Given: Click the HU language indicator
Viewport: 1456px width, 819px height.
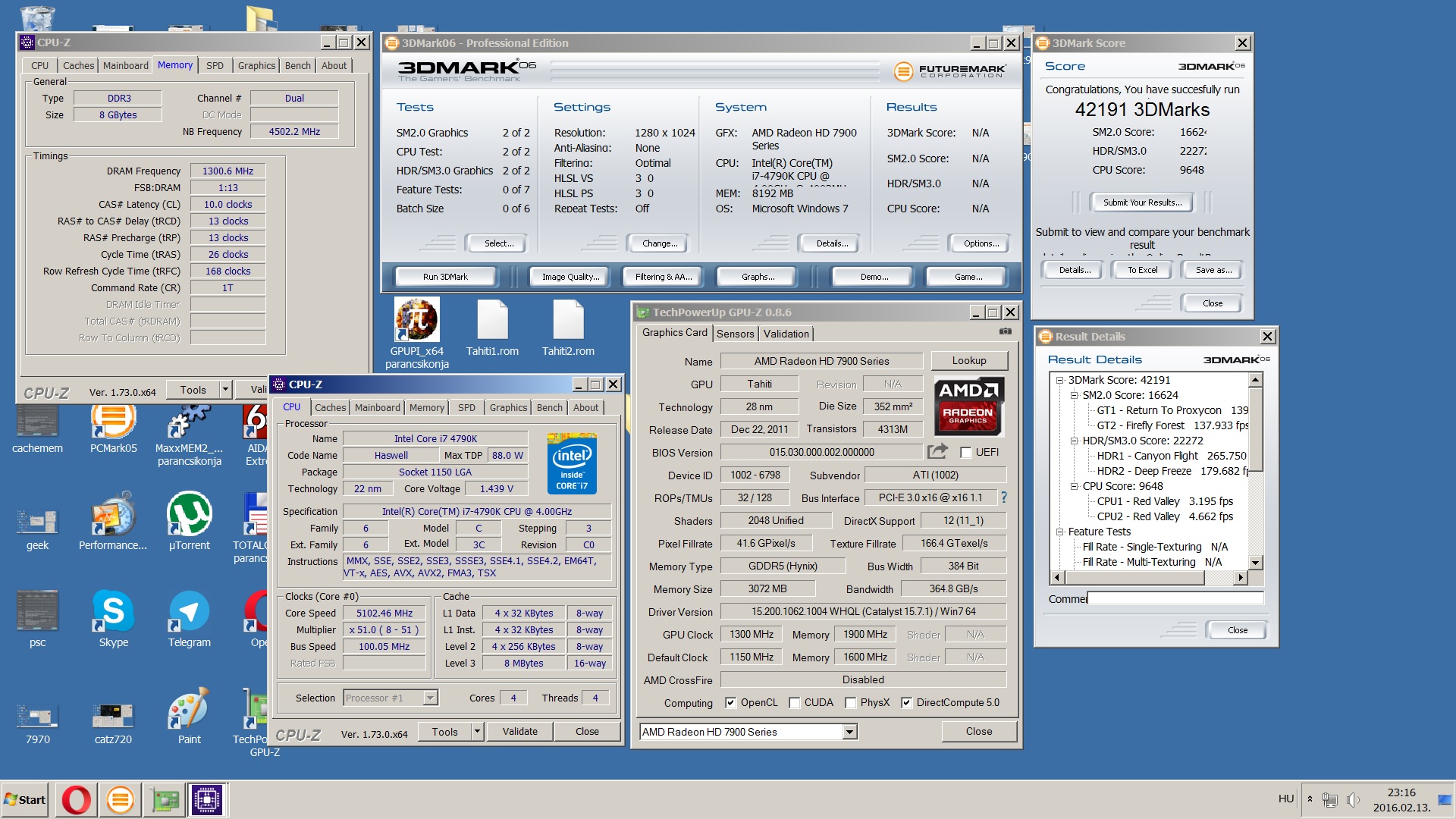Looking at the screenshot, I should coord(1286,799).
